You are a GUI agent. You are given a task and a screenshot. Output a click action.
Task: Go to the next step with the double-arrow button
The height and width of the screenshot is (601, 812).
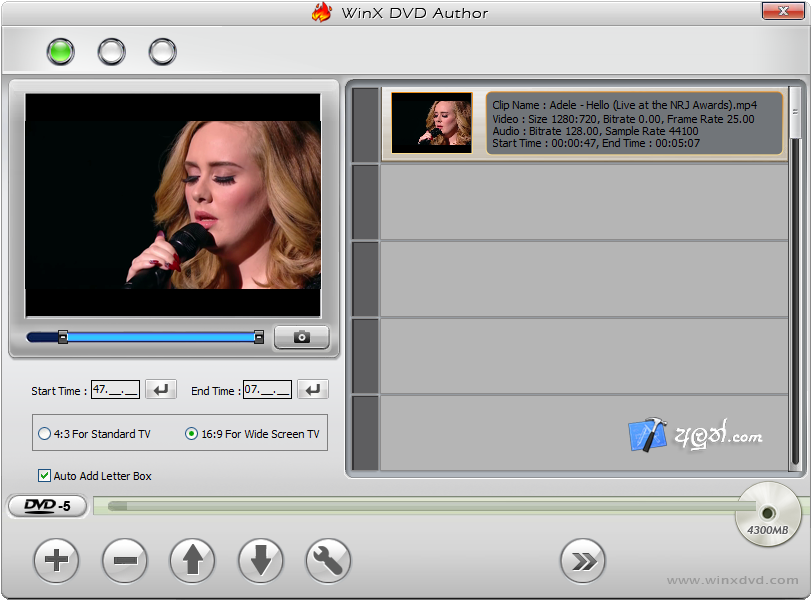583,561
